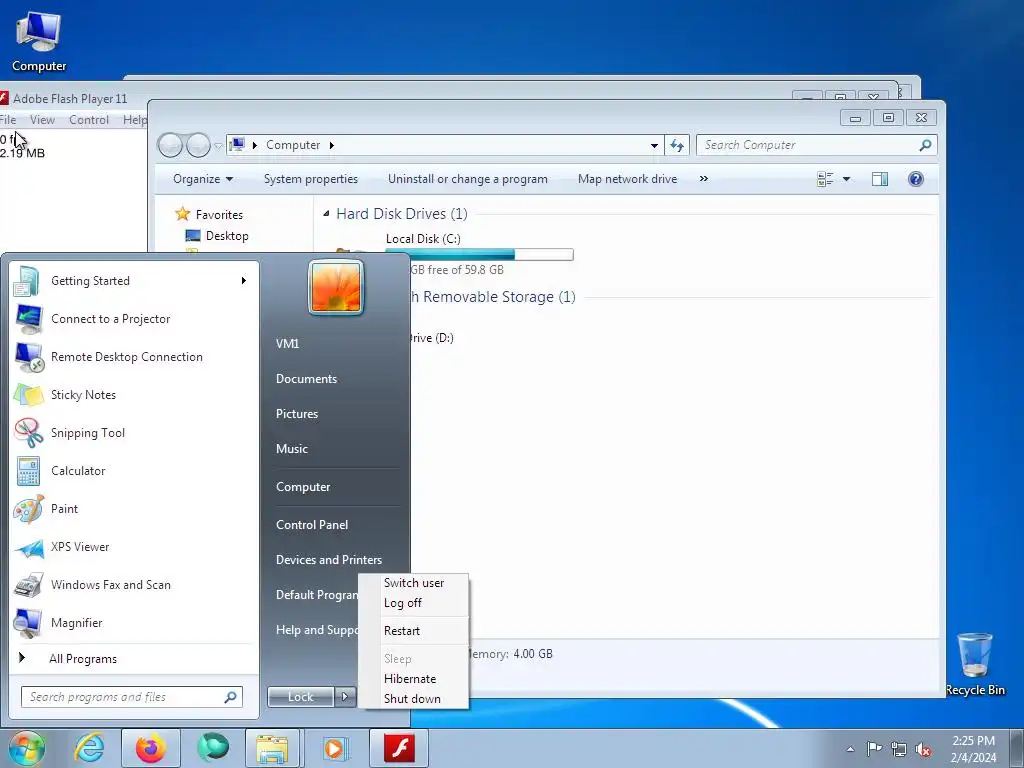This screenshot has width=1024, height=768.
Task: Click Uninstall or change a program
Action: (468, 179)
